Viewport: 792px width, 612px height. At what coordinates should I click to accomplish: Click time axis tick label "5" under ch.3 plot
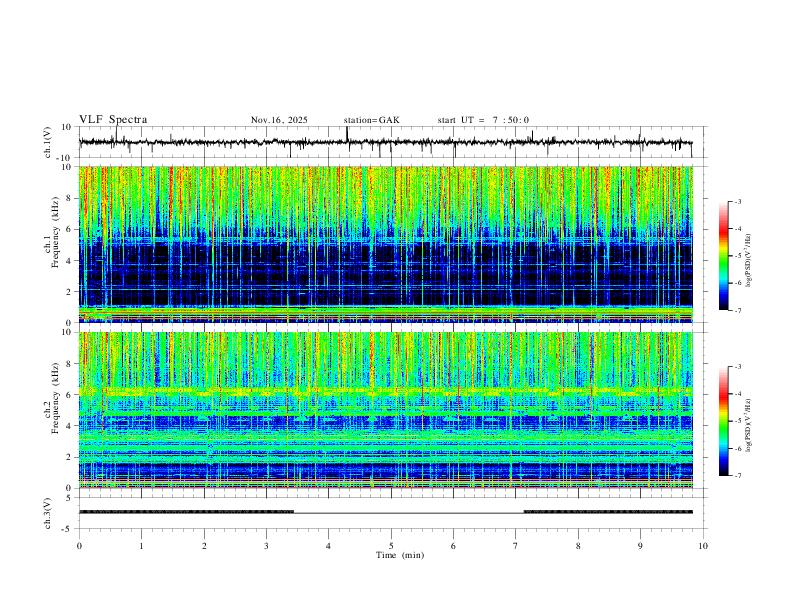(x=391, y=546)
